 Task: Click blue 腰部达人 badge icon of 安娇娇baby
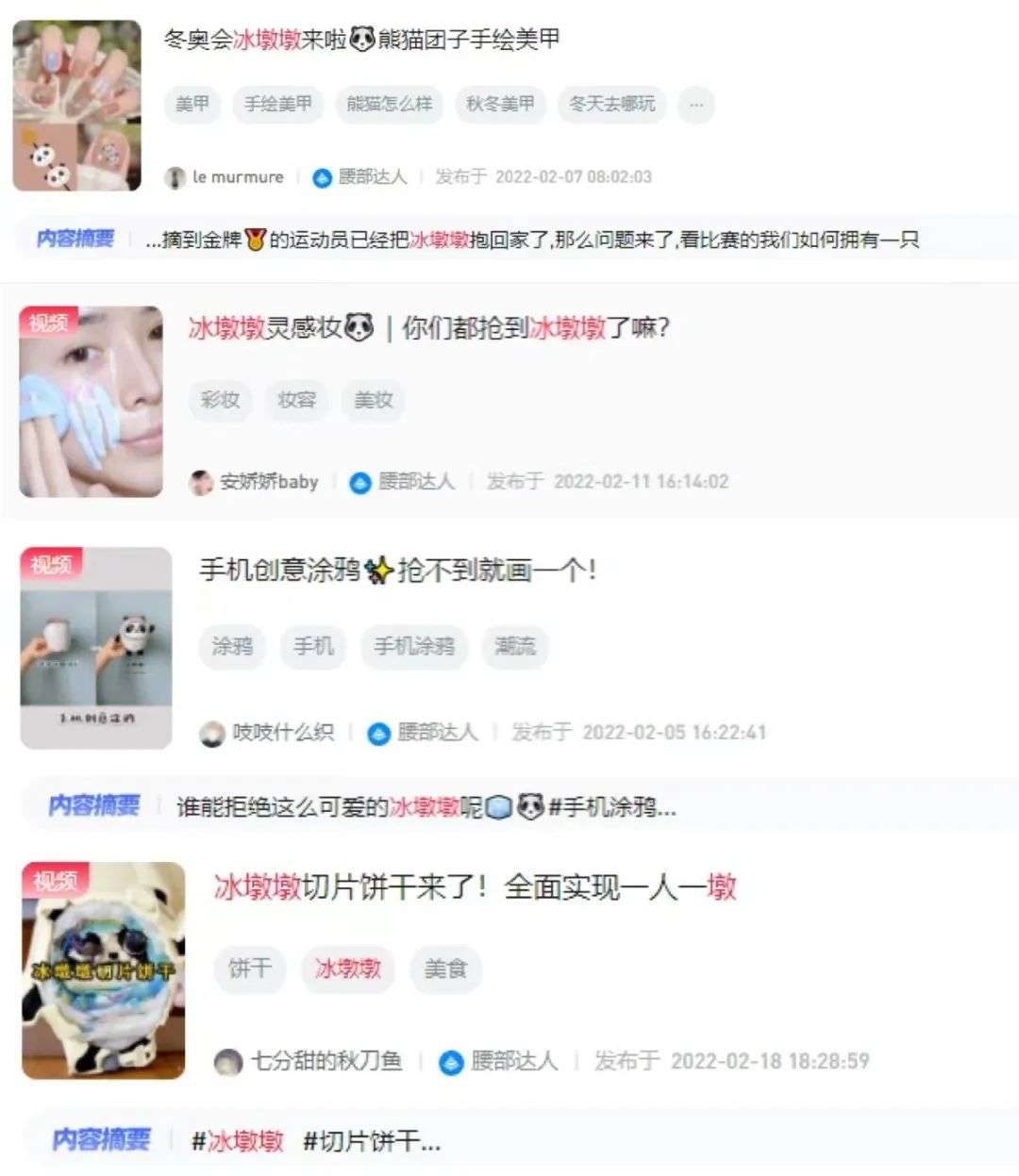[x=359, y=483]
